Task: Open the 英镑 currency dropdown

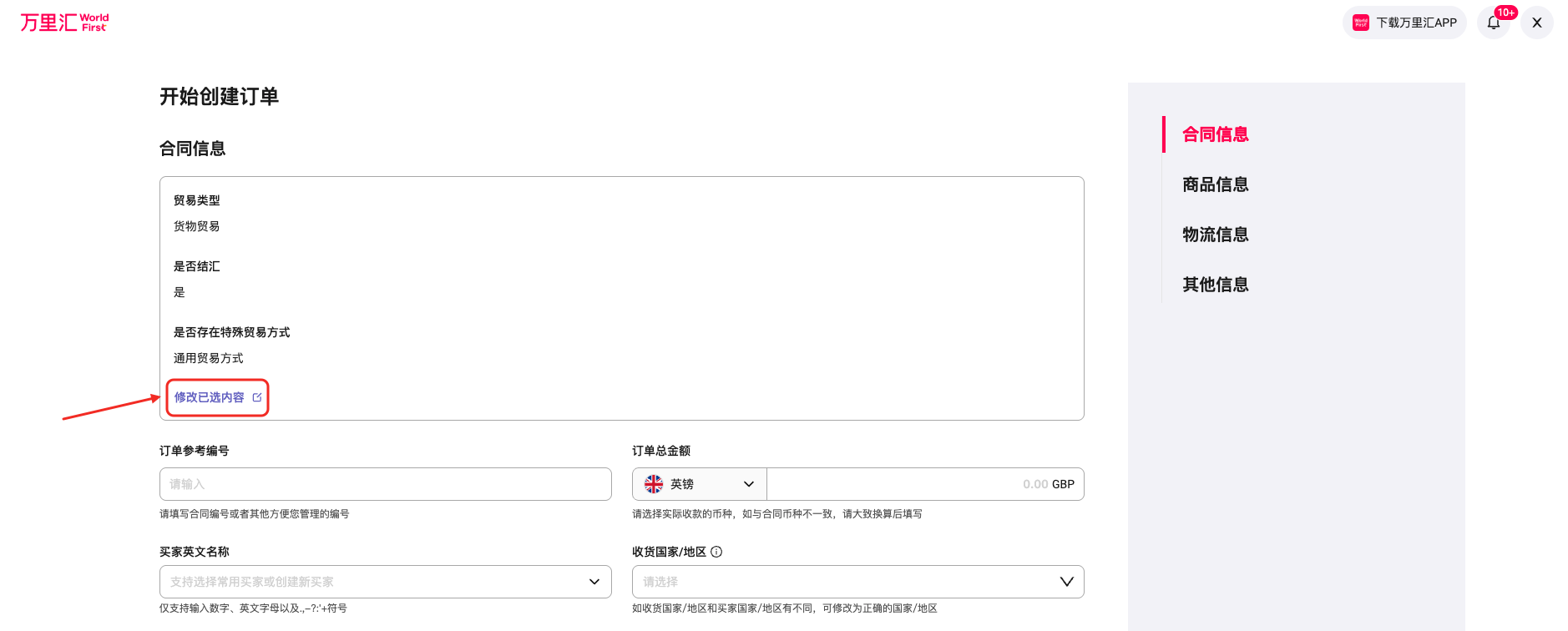Action: (699, 484)
